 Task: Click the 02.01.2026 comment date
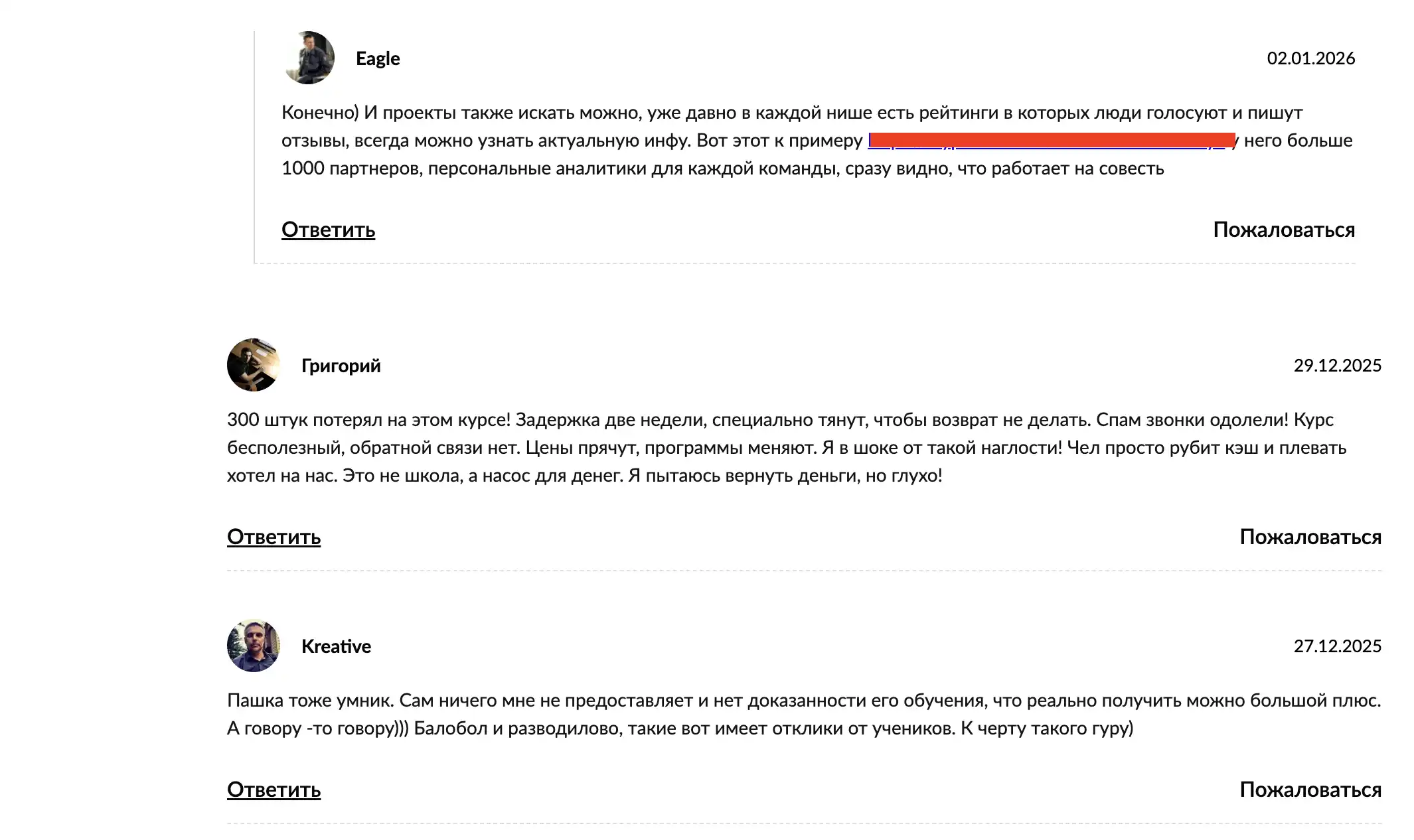click(1310, 58)
